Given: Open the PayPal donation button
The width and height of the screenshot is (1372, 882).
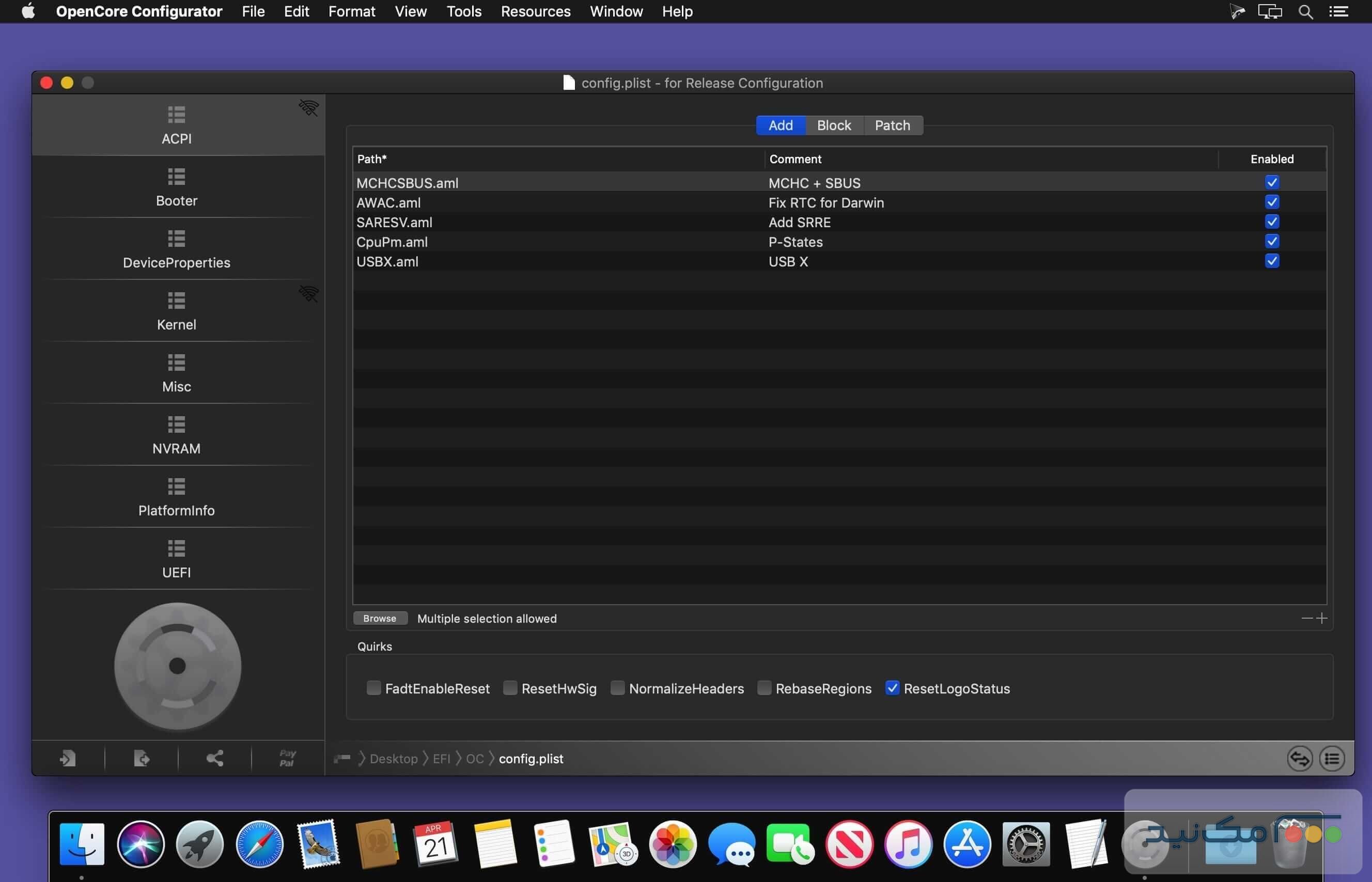Looking at the screenshot, I should click(x=287, y=758).
